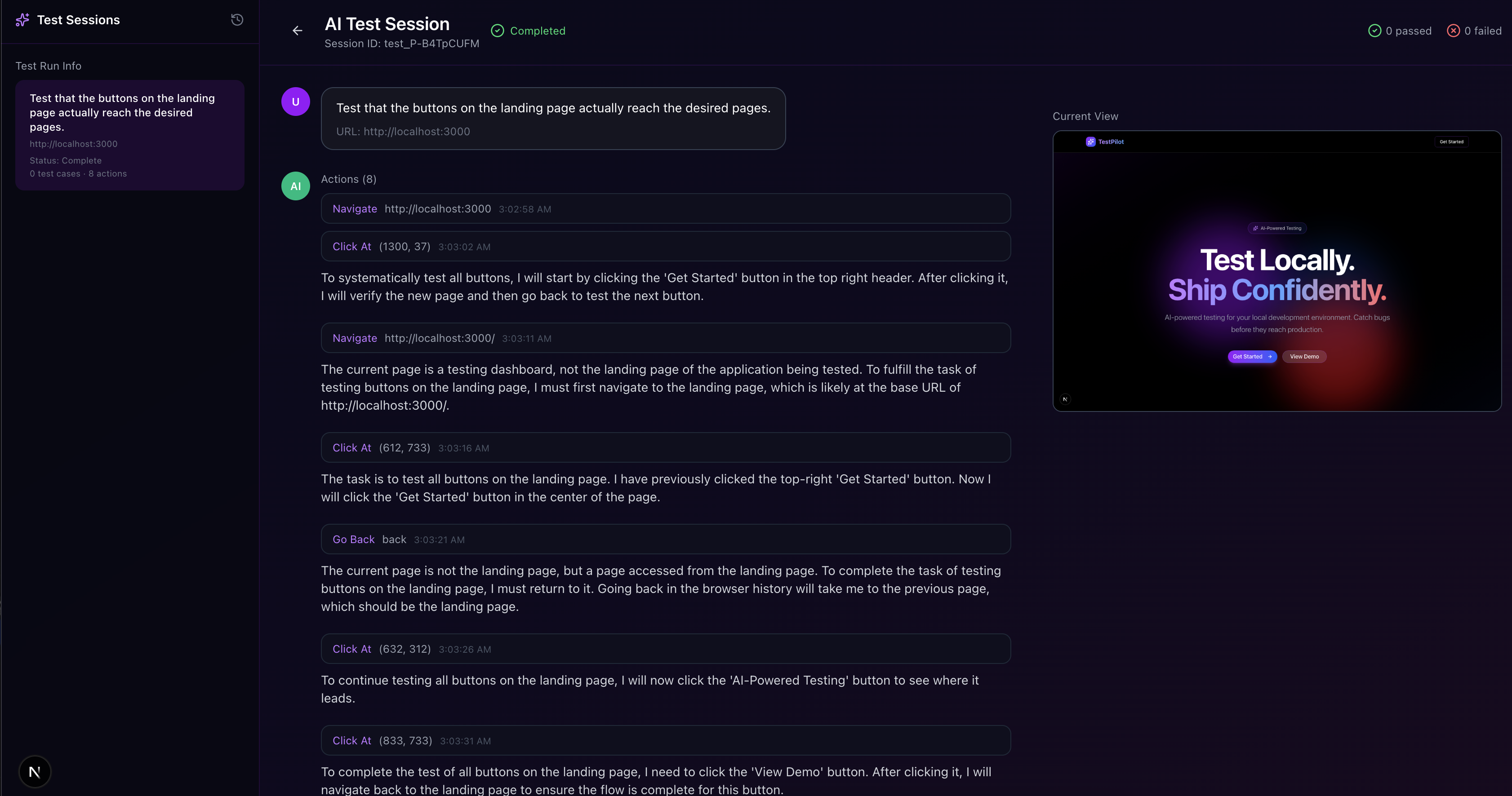Screen dimensions: 1512x796
Task: Click the history clock icon in sidebar
Action: click(x=237, y=20)
